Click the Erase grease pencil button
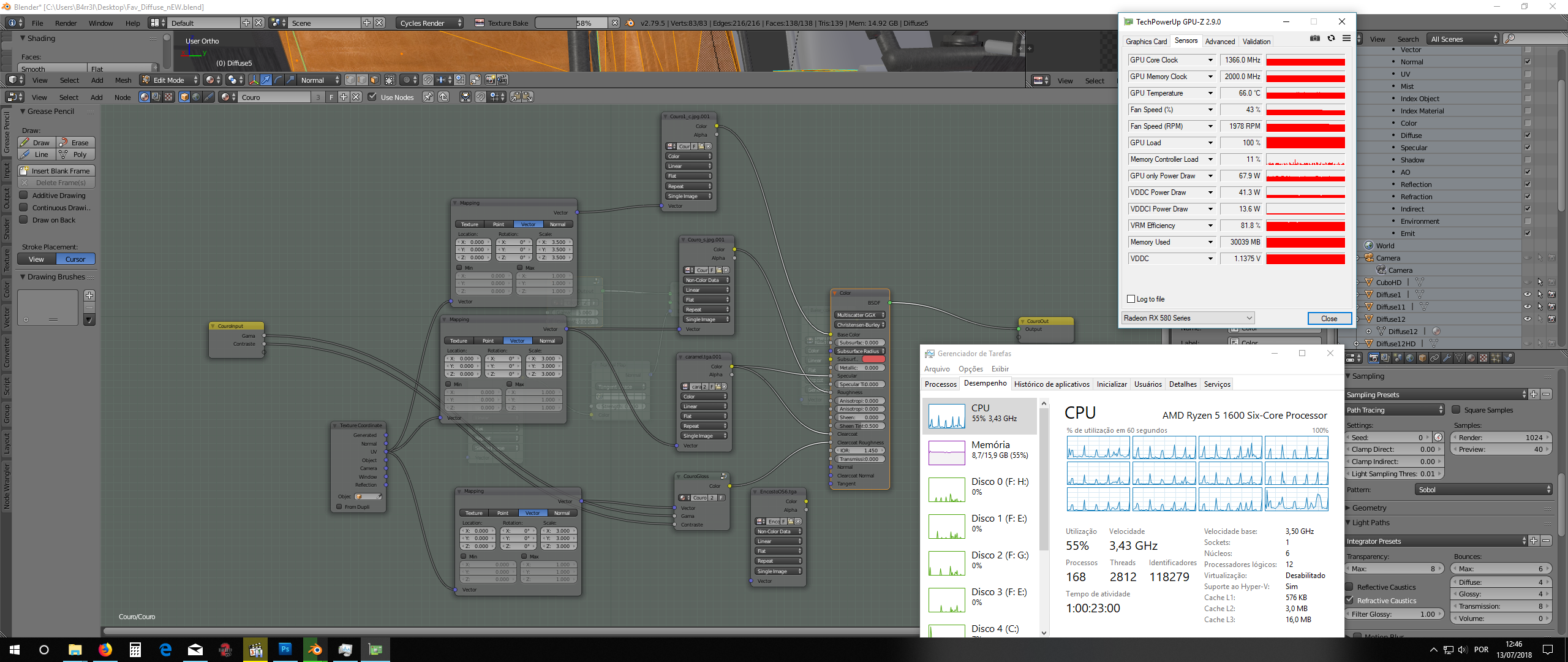The height and width of the screenshot is (662, 1568). (x=76, y=143)
